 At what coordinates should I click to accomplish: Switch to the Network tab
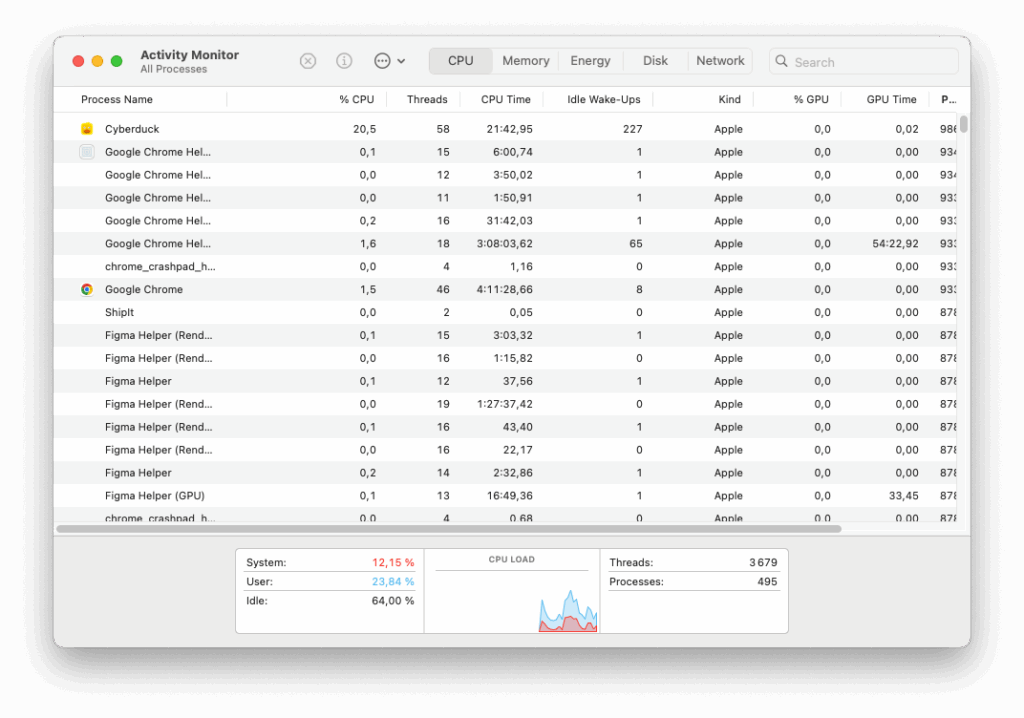[720, 61]
